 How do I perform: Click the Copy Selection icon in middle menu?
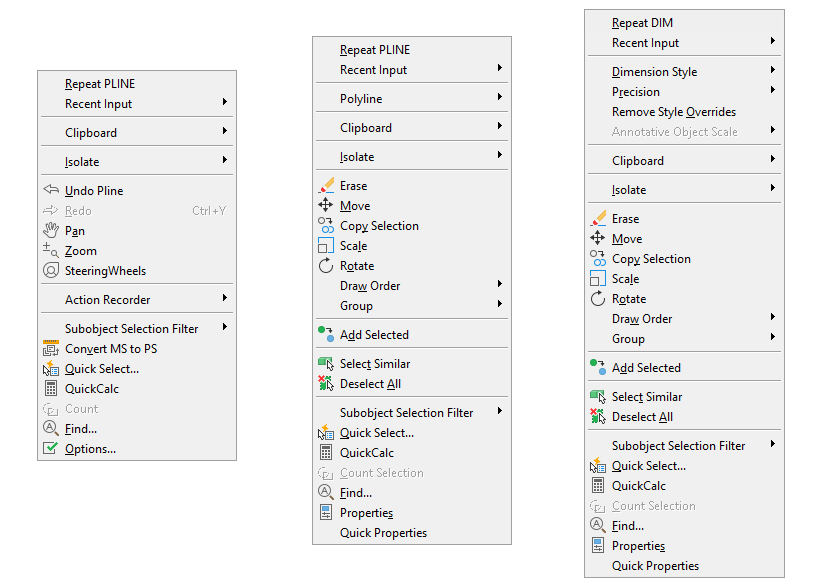pos(326,225)
